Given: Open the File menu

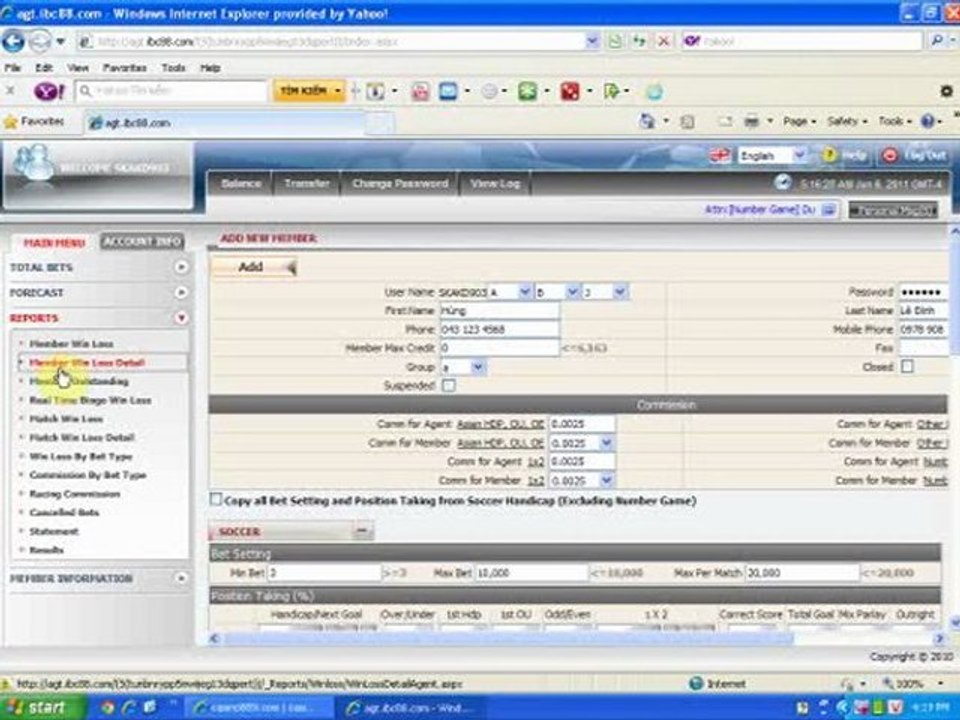Looking at the screenshot, I should pos(12,68).
